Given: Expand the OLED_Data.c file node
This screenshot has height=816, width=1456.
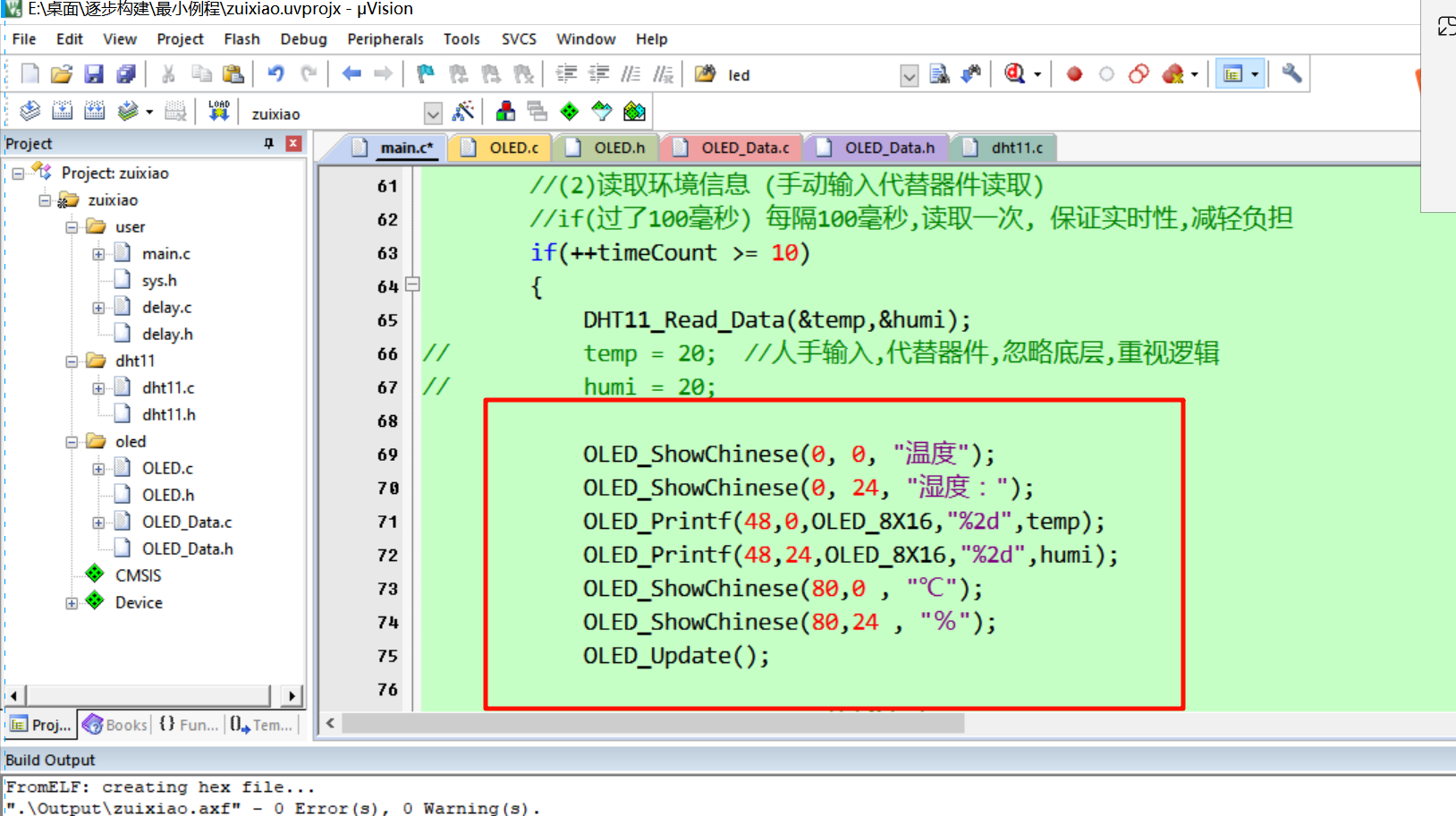Looking at the screenshot, I should pyautogui.click(x=98, y=523).
